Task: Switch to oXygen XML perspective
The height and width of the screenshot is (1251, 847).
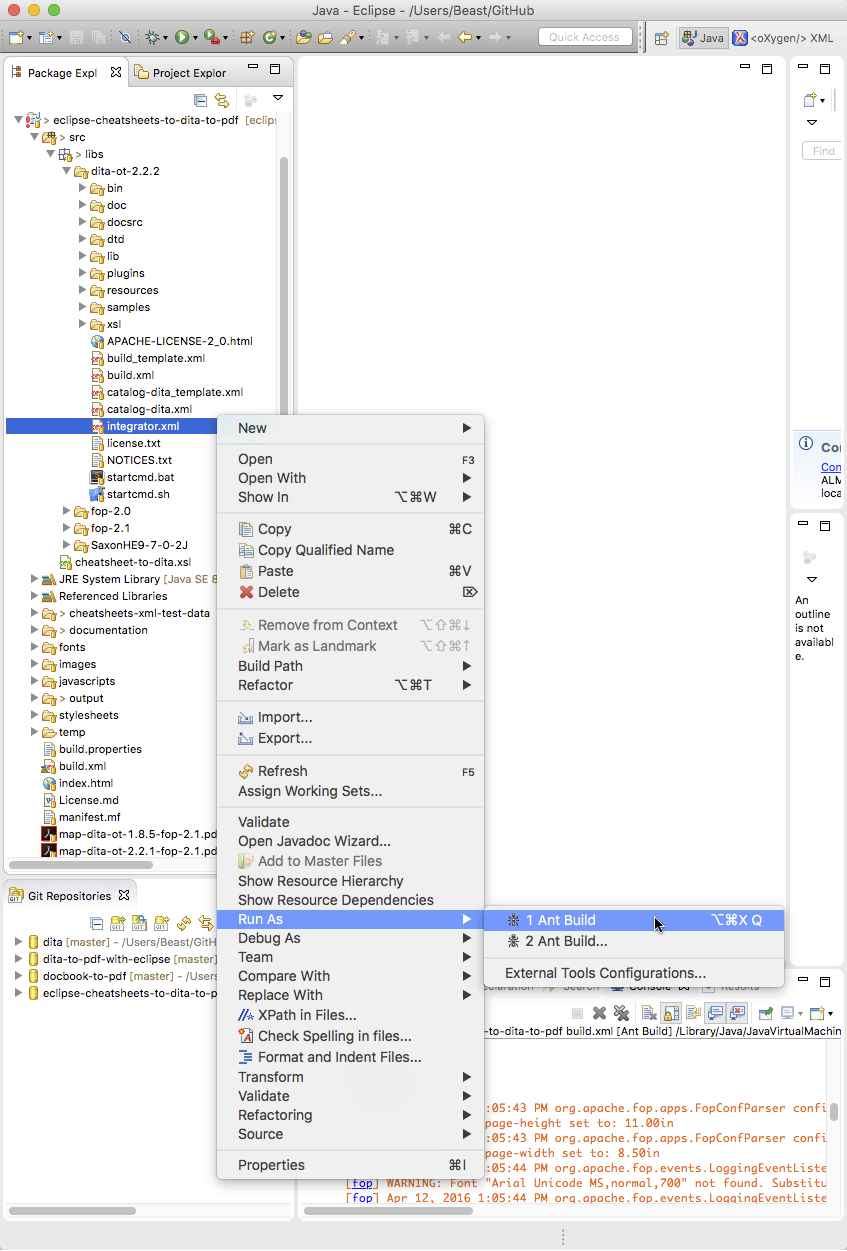Action: [x=782, y=38]
